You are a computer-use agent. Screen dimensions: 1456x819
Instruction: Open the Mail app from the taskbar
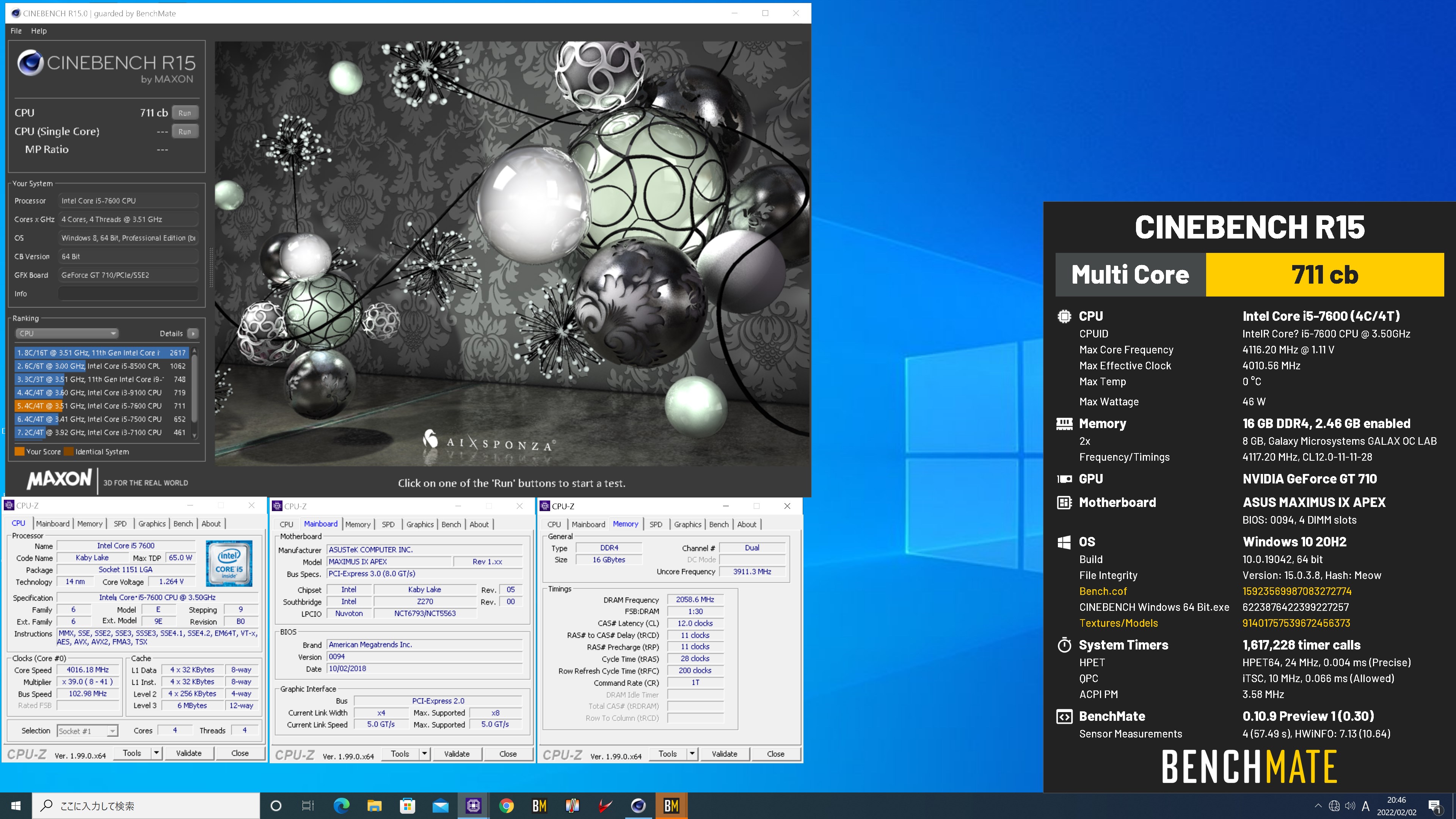pyautogui.click(x=440, y=805)
